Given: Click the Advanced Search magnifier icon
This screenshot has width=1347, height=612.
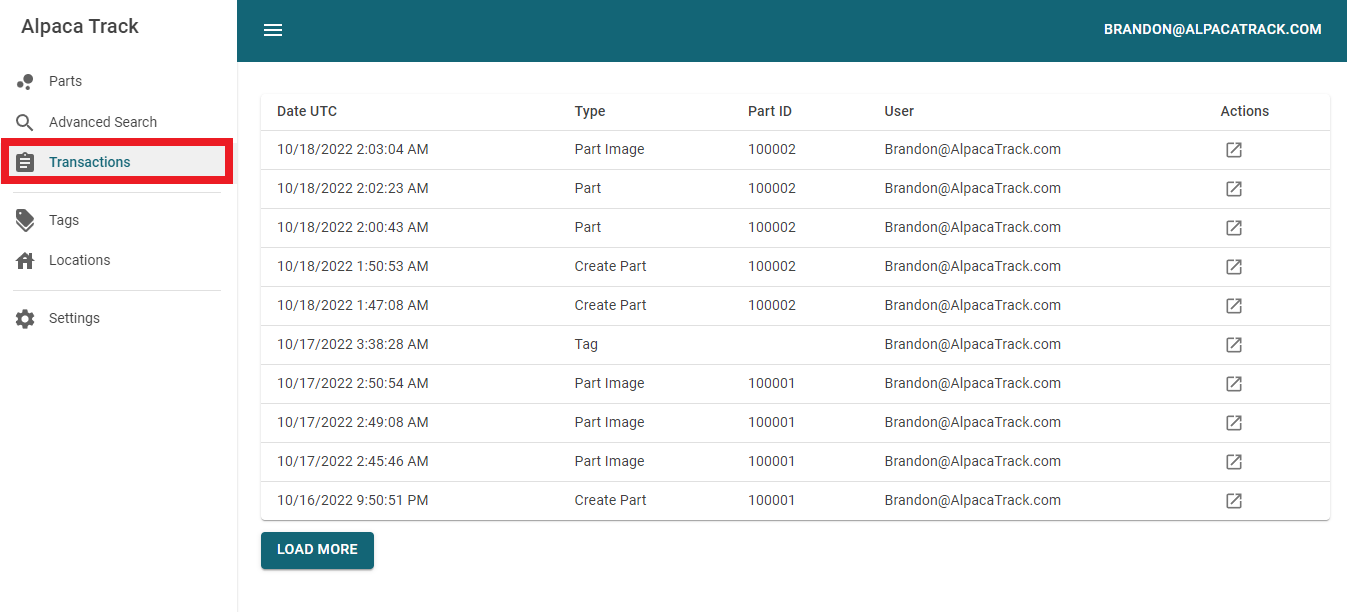Looking at the screenshot, I should pos(26,123).
